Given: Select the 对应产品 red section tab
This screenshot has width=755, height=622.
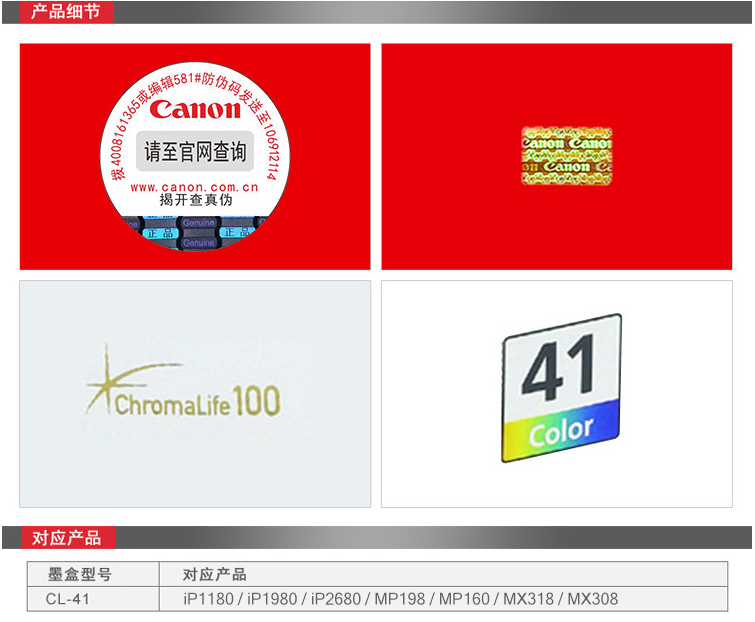Looking at the screenshot, I should tap(66, 538).
